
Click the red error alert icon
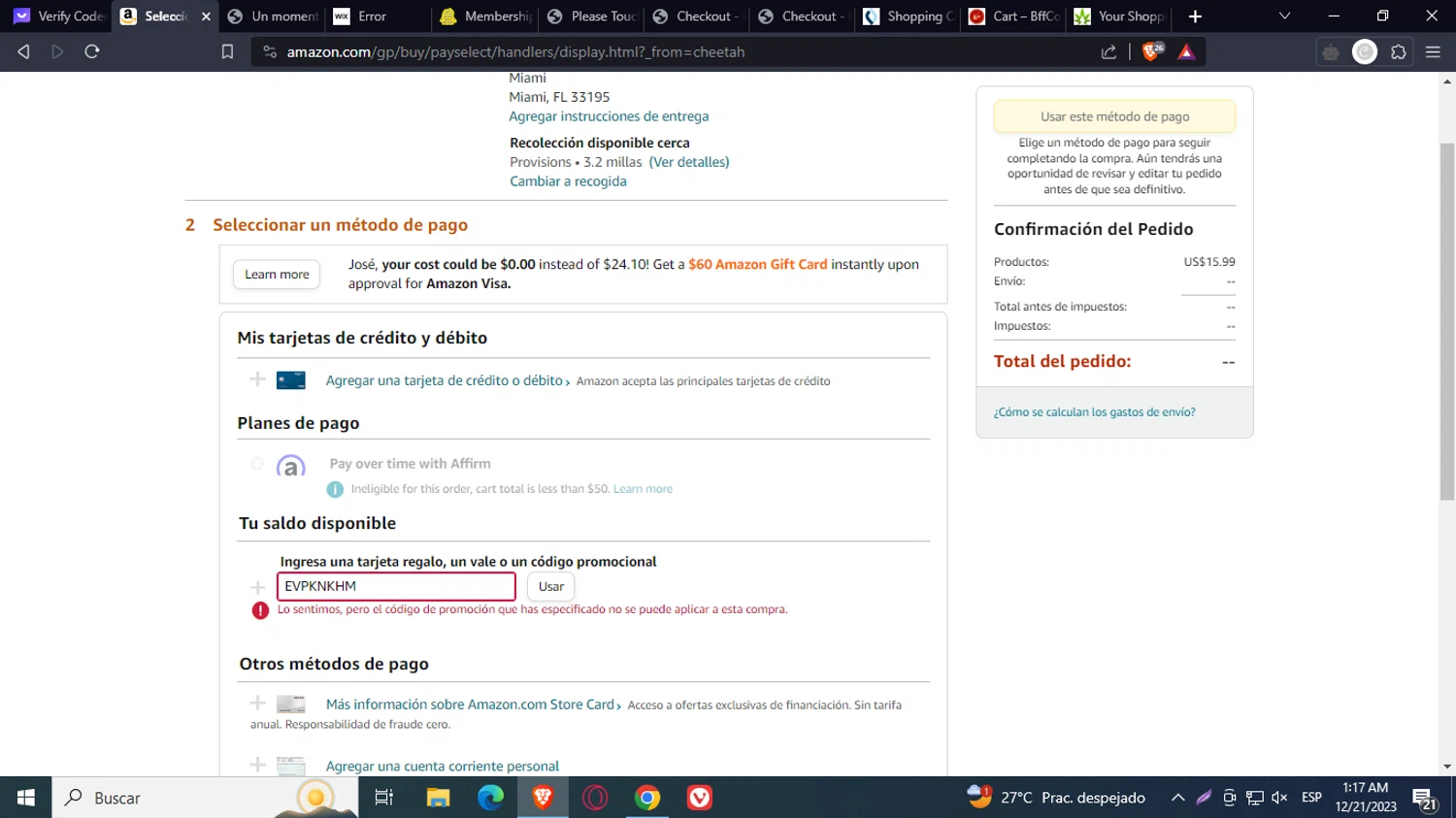tap(260, 610)
